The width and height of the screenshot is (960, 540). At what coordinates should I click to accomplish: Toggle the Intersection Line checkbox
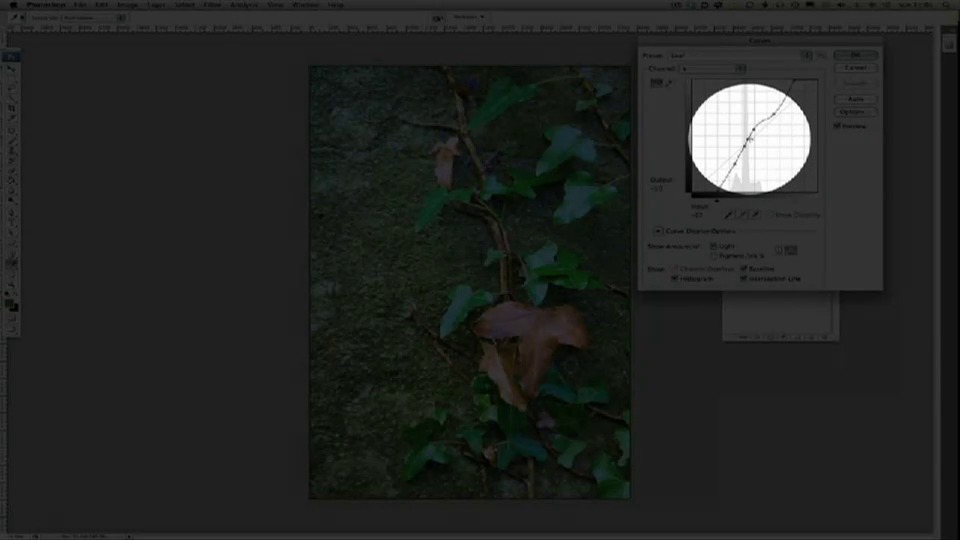pos(743,278)
